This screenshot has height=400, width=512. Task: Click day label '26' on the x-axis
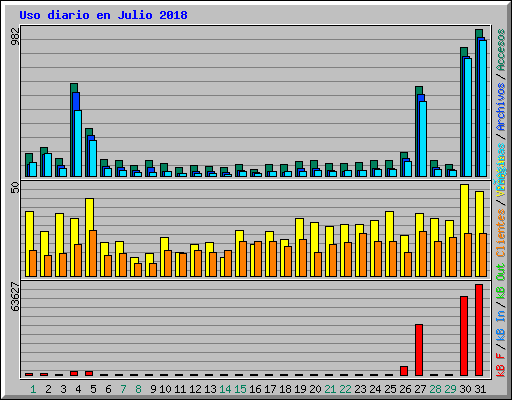pos(405,389)
